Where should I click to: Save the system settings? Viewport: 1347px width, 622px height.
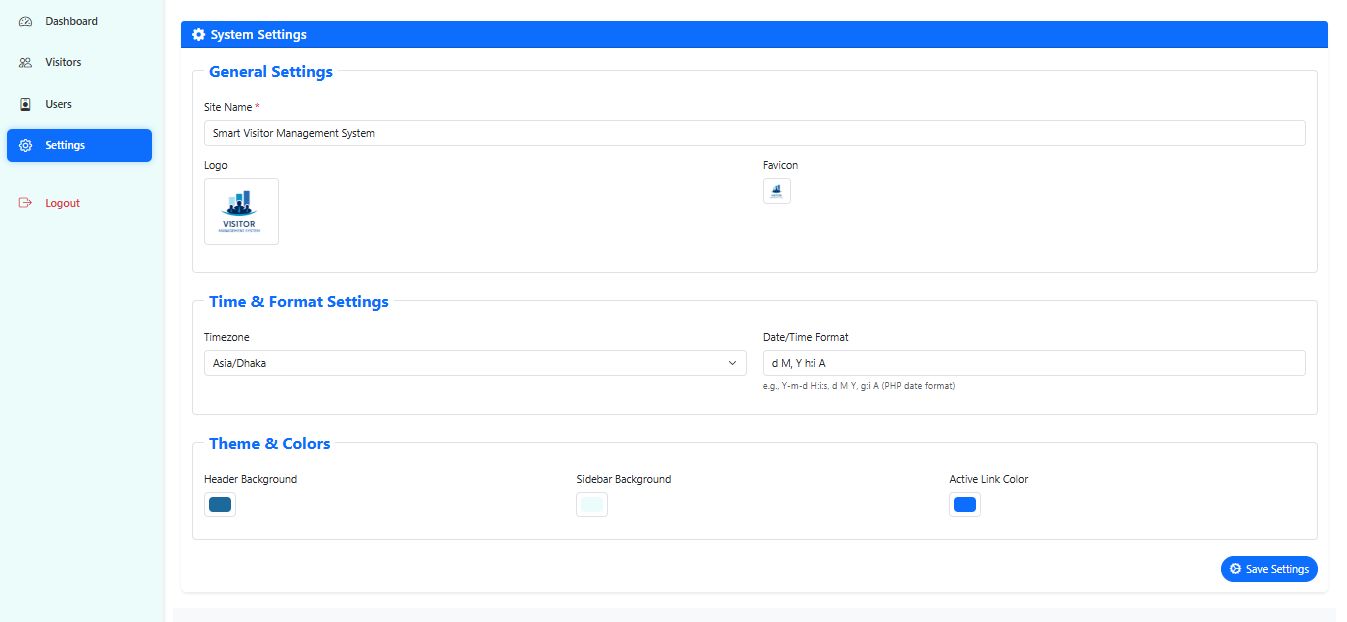point(1269,569)
